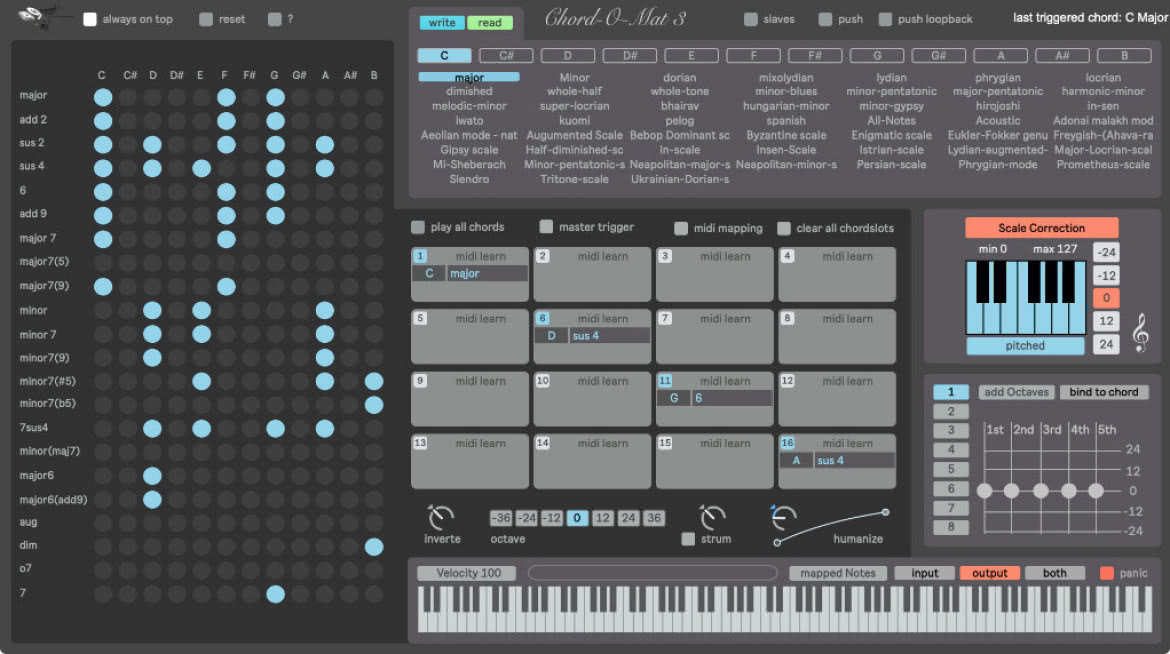Click the insect logo icon
The height and width of the screenshot is (654, 1170).
pyautogui.click(x=34, y=16)
